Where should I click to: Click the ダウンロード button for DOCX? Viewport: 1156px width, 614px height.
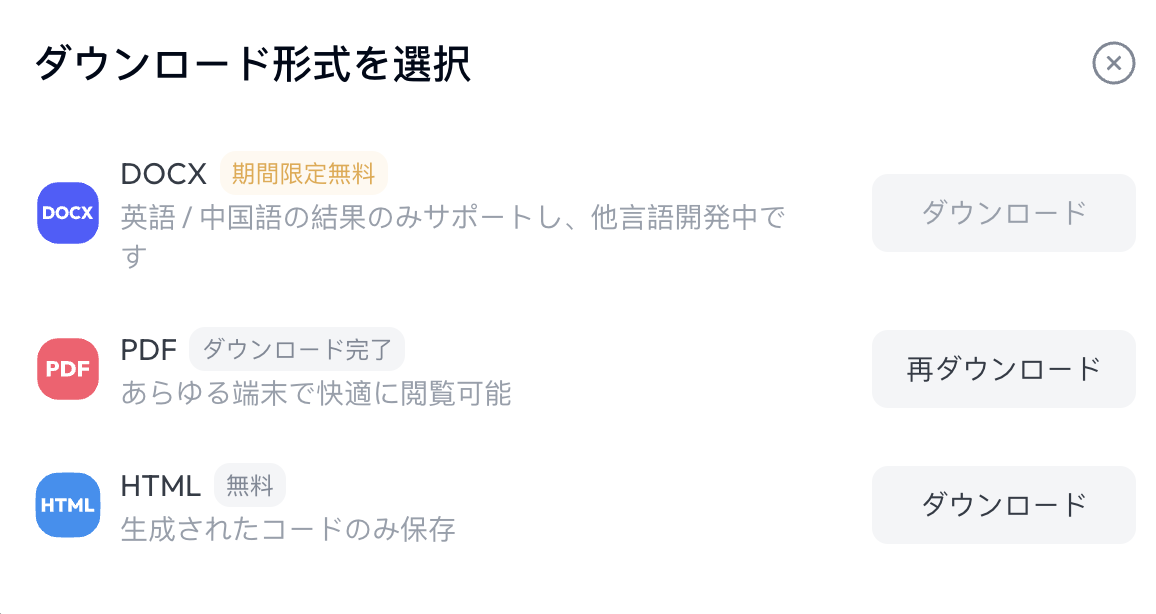pyautogui.click(x=1003, y=213)
